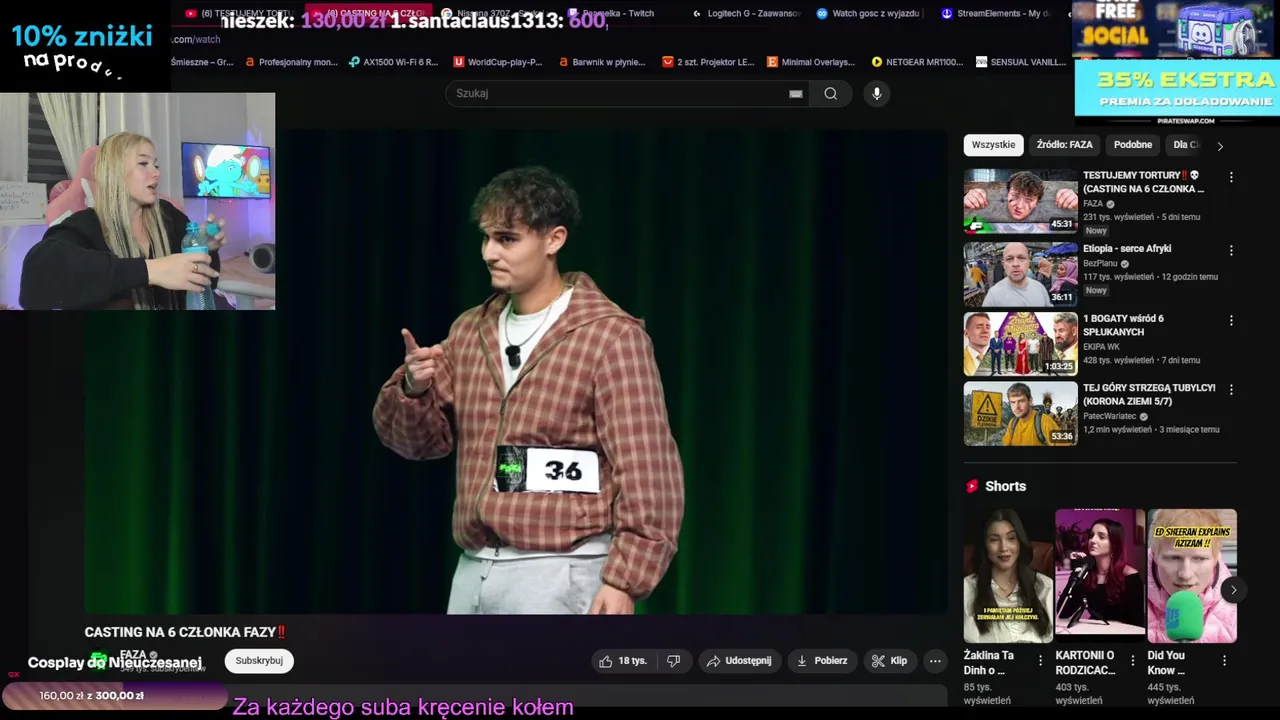Create a clip with Klip button
Image resolution: width=1280 pixels, height=720 pixels.
click(x=889, y=661)
